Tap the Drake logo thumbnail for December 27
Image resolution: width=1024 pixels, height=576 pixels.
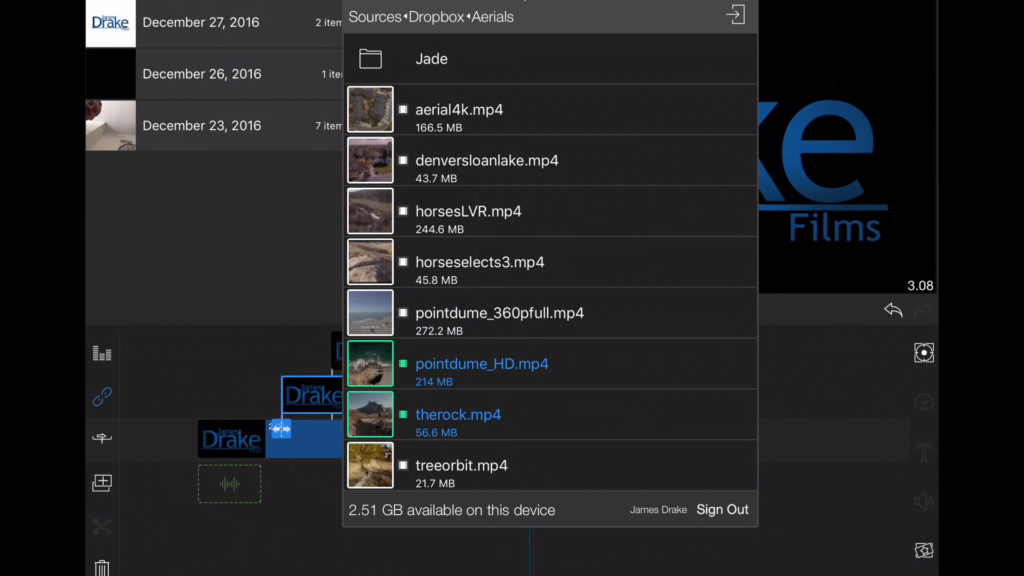(110, 23)
